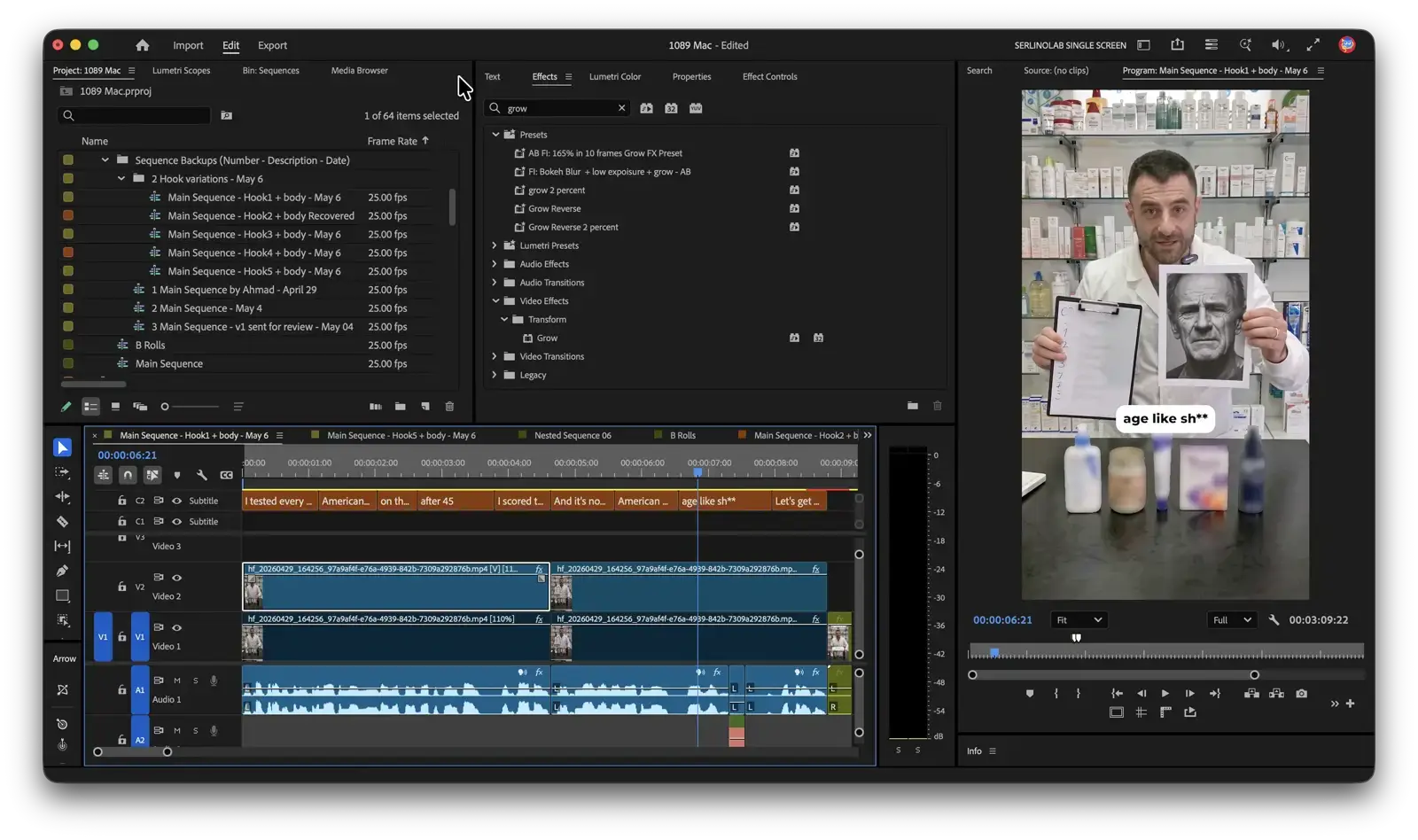
Task: Hide the C2 Subtitle track eye
Action: pyautogui.click(x=176, y=501)
